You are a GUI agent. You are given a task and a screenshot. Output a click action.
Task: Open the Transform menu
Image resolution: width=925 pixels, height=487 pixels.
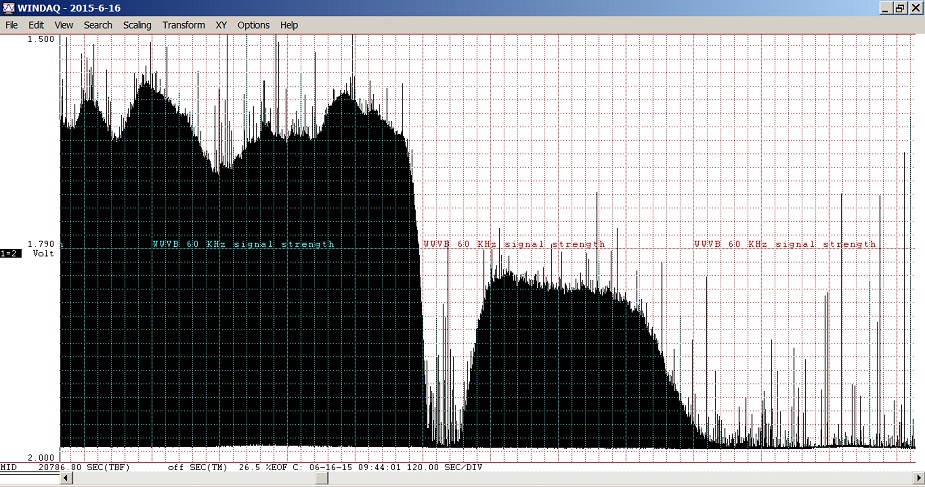[184, 25]
